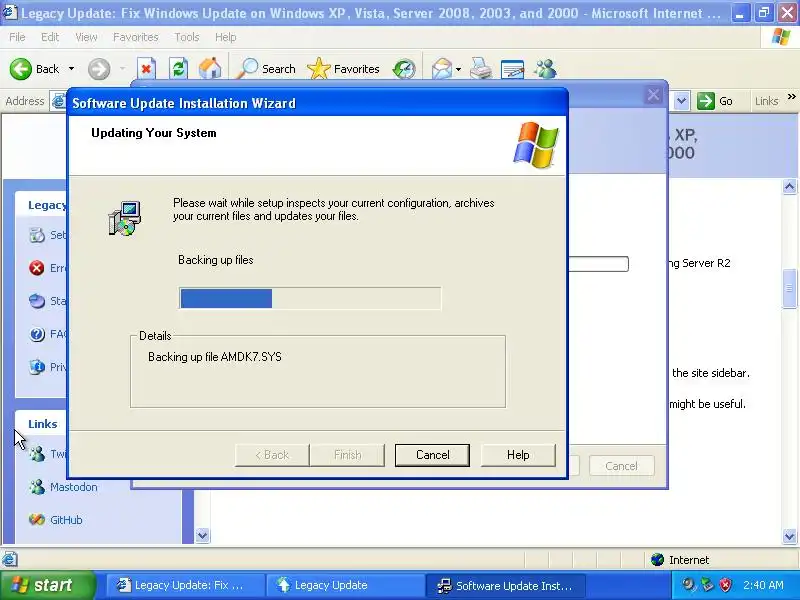This screenshot has height=600, width=800.
Task: Open the Mastodon link in sidebar
Action: 73,487
